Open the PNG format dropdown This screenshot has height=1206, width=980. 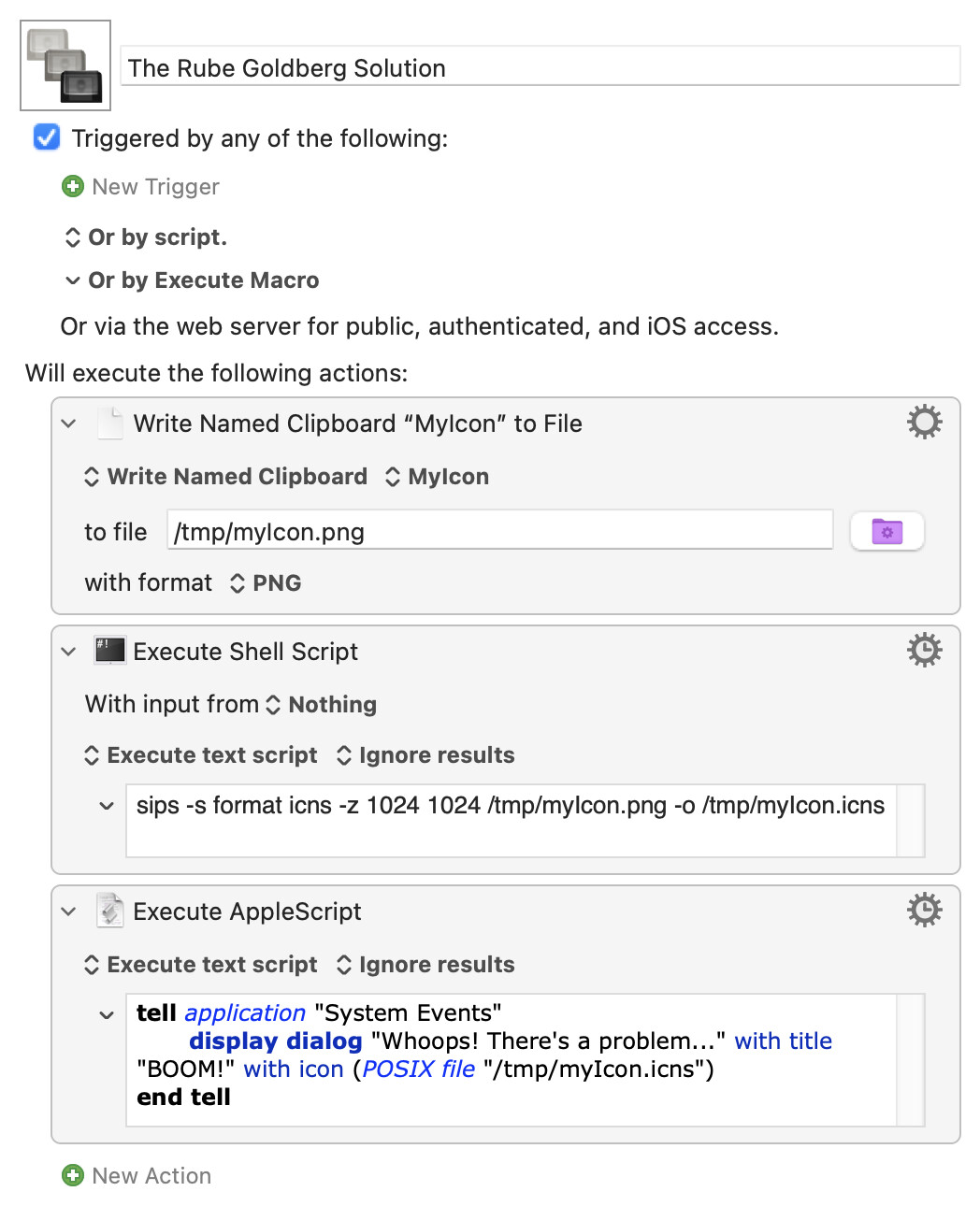[x=266, y=583]
